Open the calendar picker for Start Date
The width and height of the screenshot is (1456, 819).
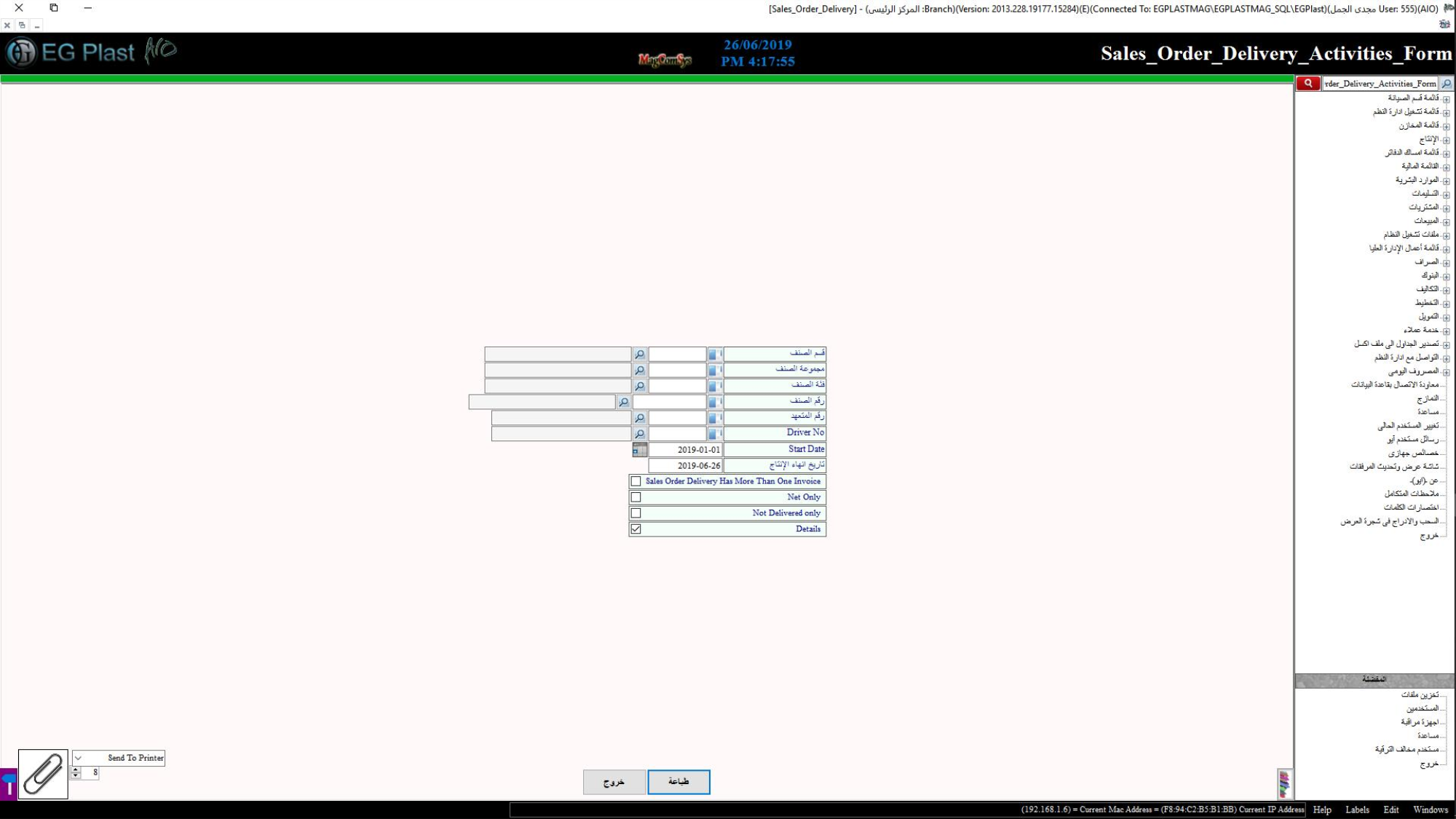pos(640,450)
